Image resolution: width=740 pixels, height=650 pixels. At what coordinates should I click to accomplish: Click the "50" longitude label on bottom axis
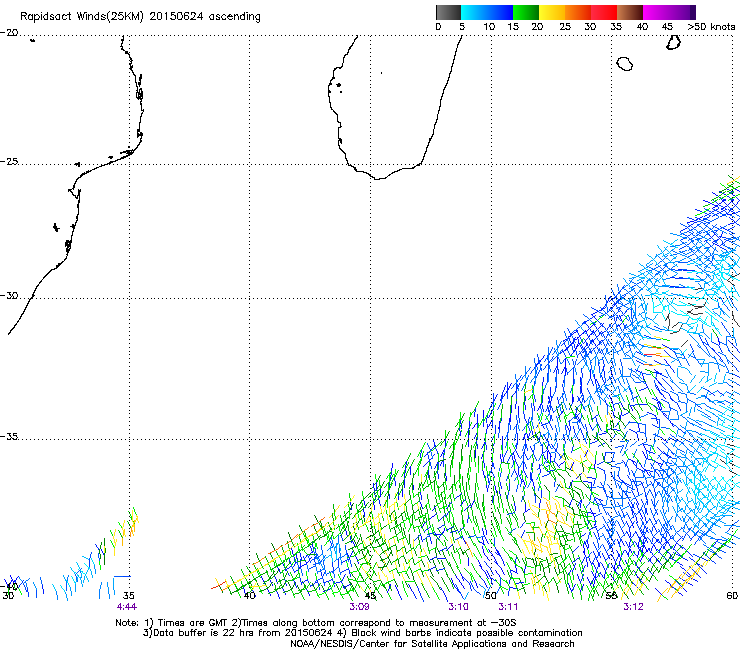pyautogui.click(x=491, y=596)
